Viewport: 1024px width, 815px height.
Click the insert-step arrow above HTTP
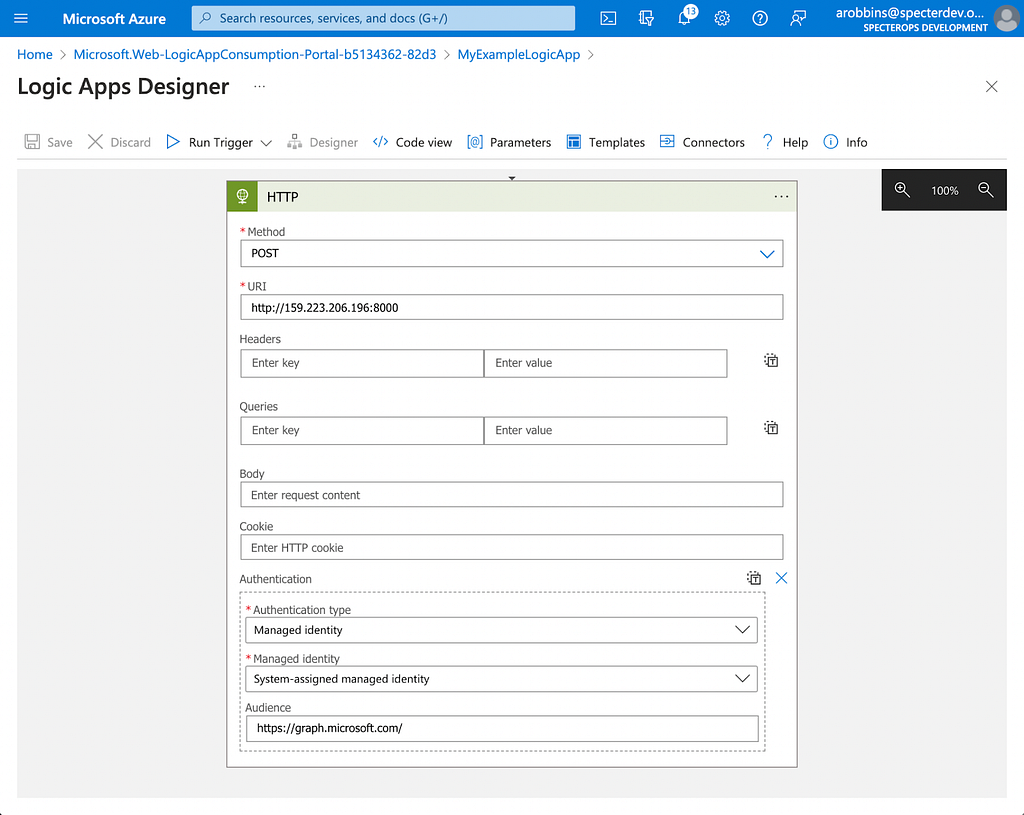512,178
